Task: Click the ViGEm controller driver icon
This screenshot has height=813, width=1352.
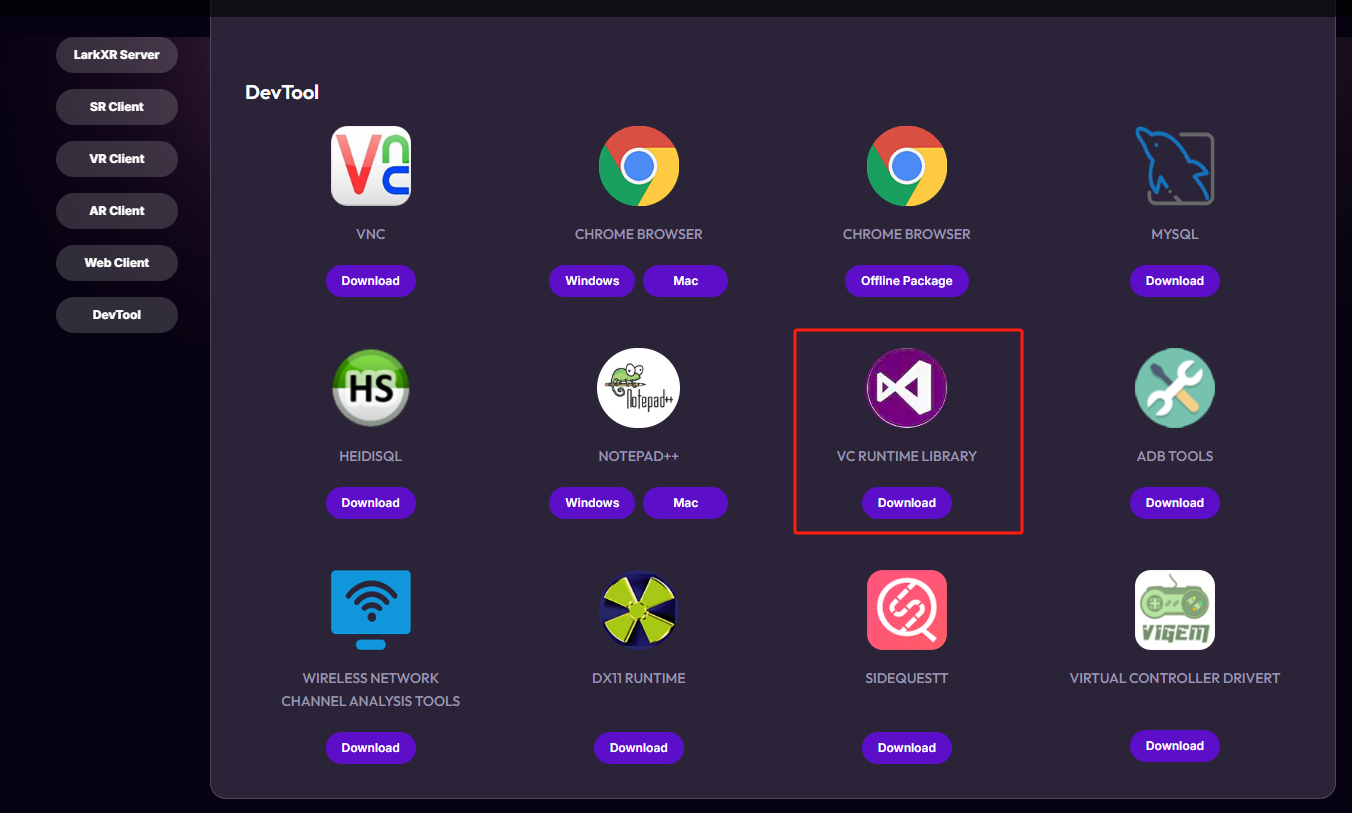Action: tap(1175, 610)
